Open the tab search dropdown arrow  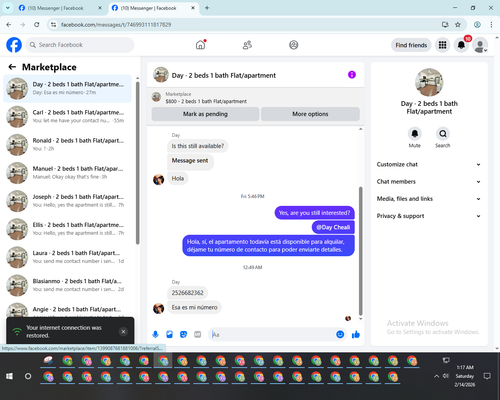pyautogui.click(x=8, y=8)
